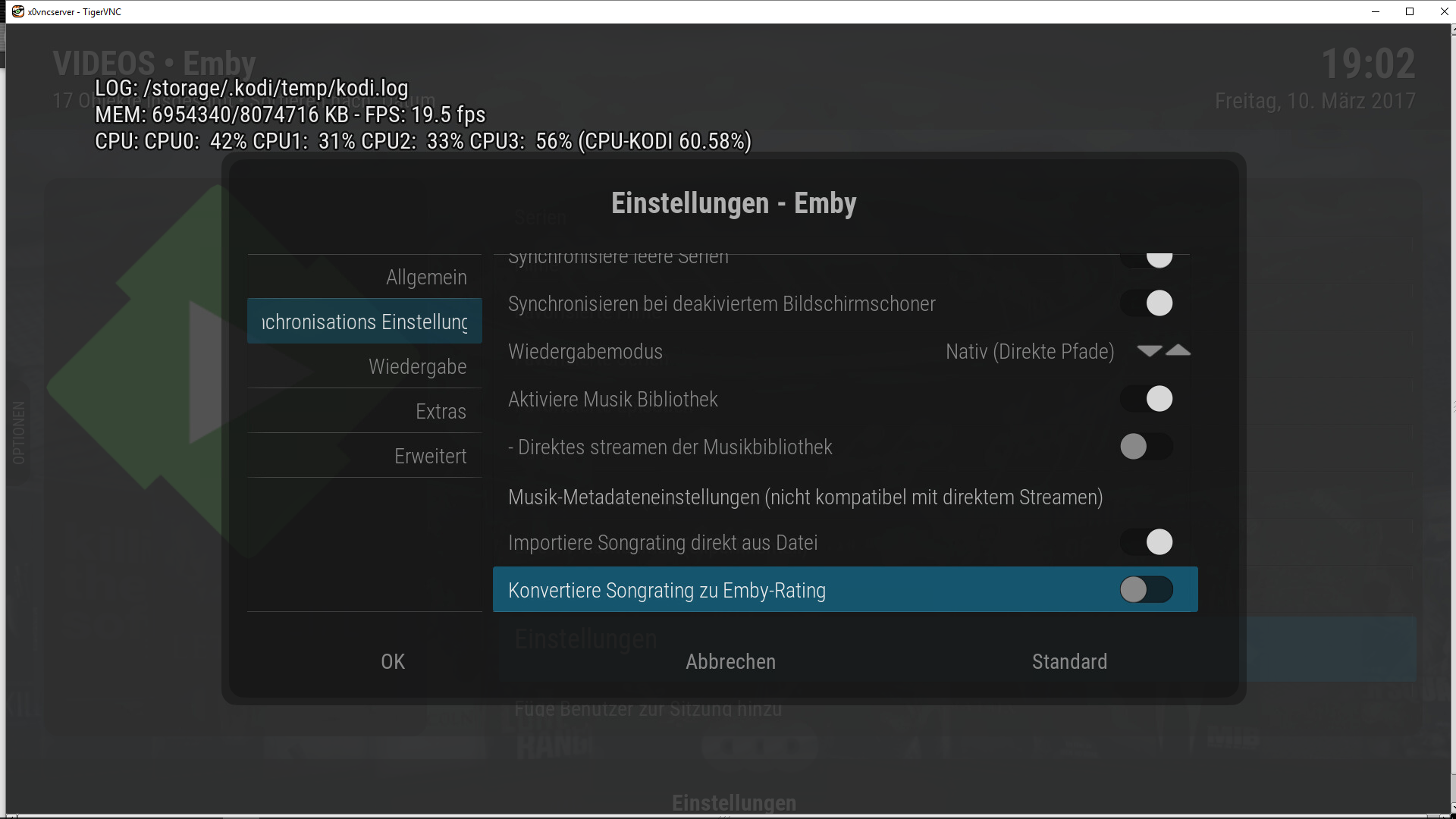Click Musik-Metadateneinstellungen section heading
Screen dimensions: 1456x819
tap(805, 497)
